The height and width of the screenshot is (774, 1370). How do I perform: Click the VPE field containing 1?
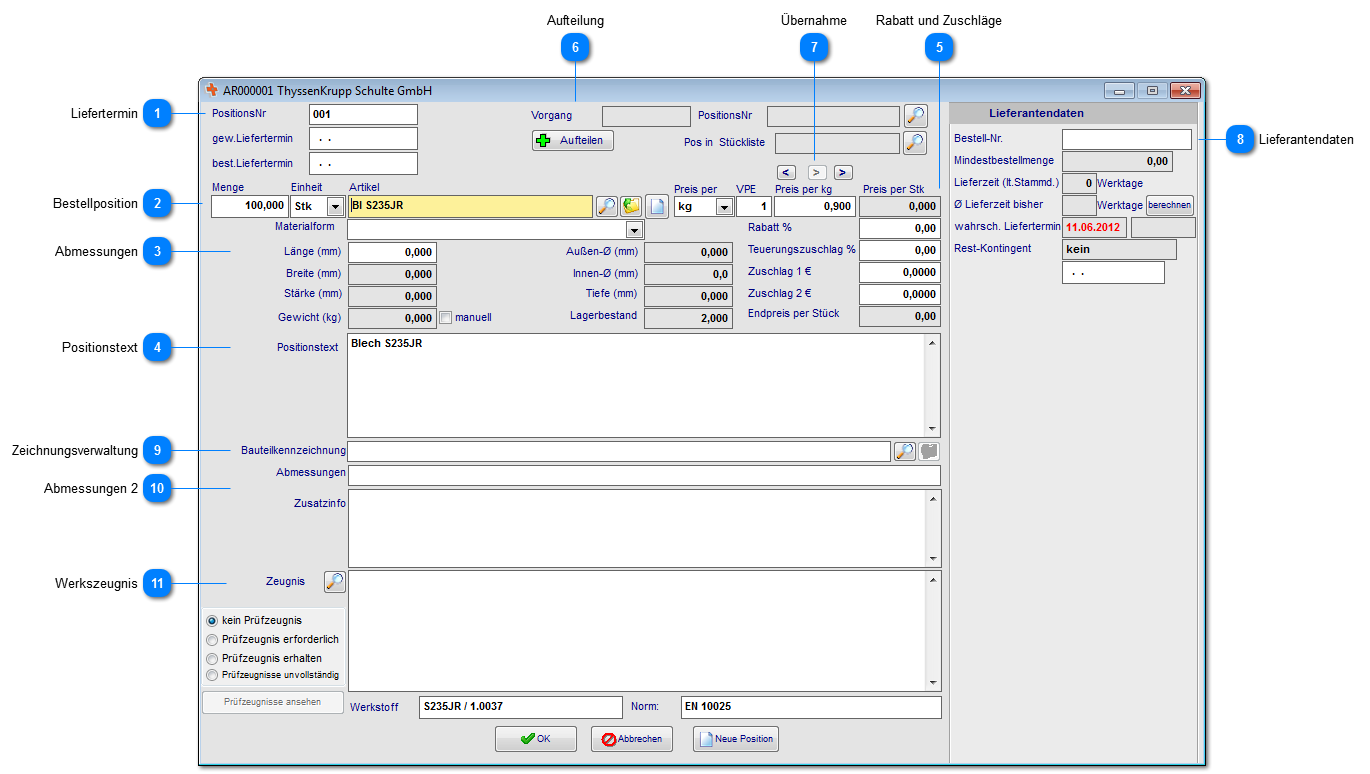(754, 207)
